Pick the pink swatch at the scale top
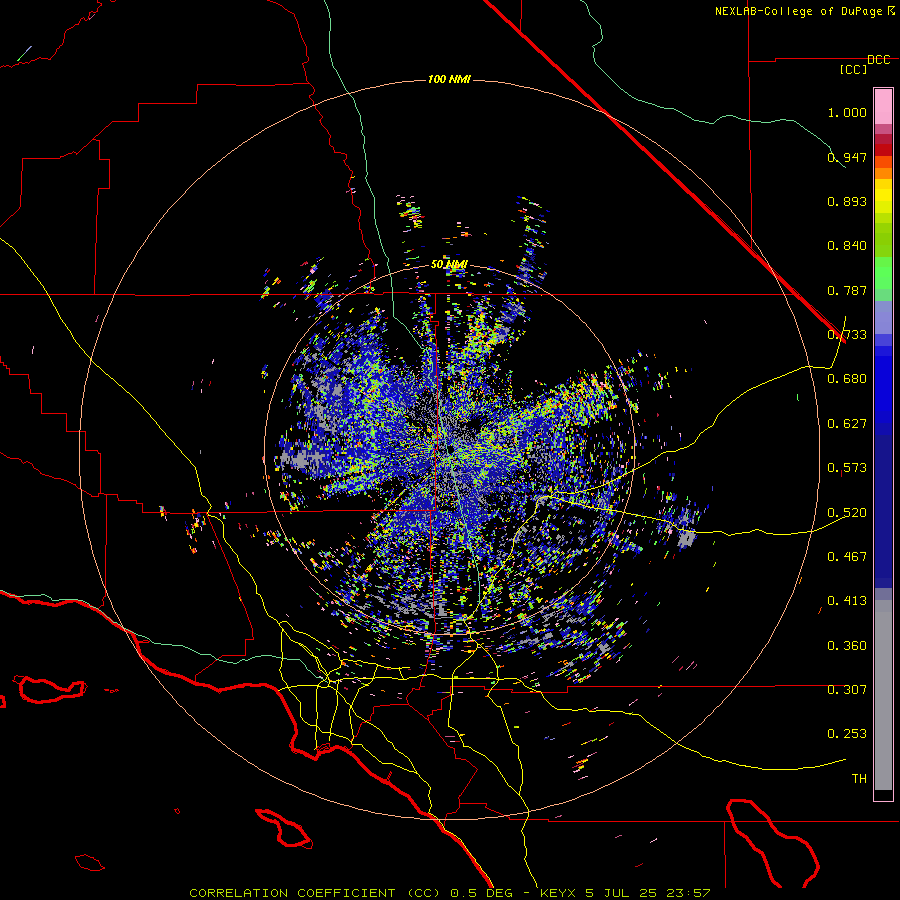This screenshot has width=900, height=900. click(883, 106)
